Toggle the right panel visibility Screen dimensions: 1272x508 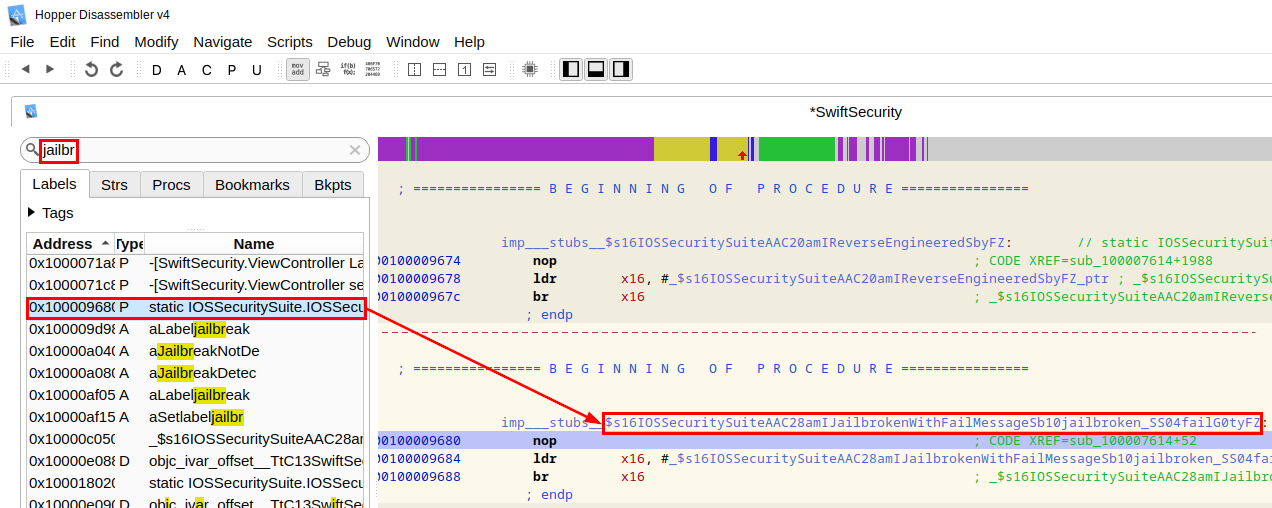(x=621, y=69)
